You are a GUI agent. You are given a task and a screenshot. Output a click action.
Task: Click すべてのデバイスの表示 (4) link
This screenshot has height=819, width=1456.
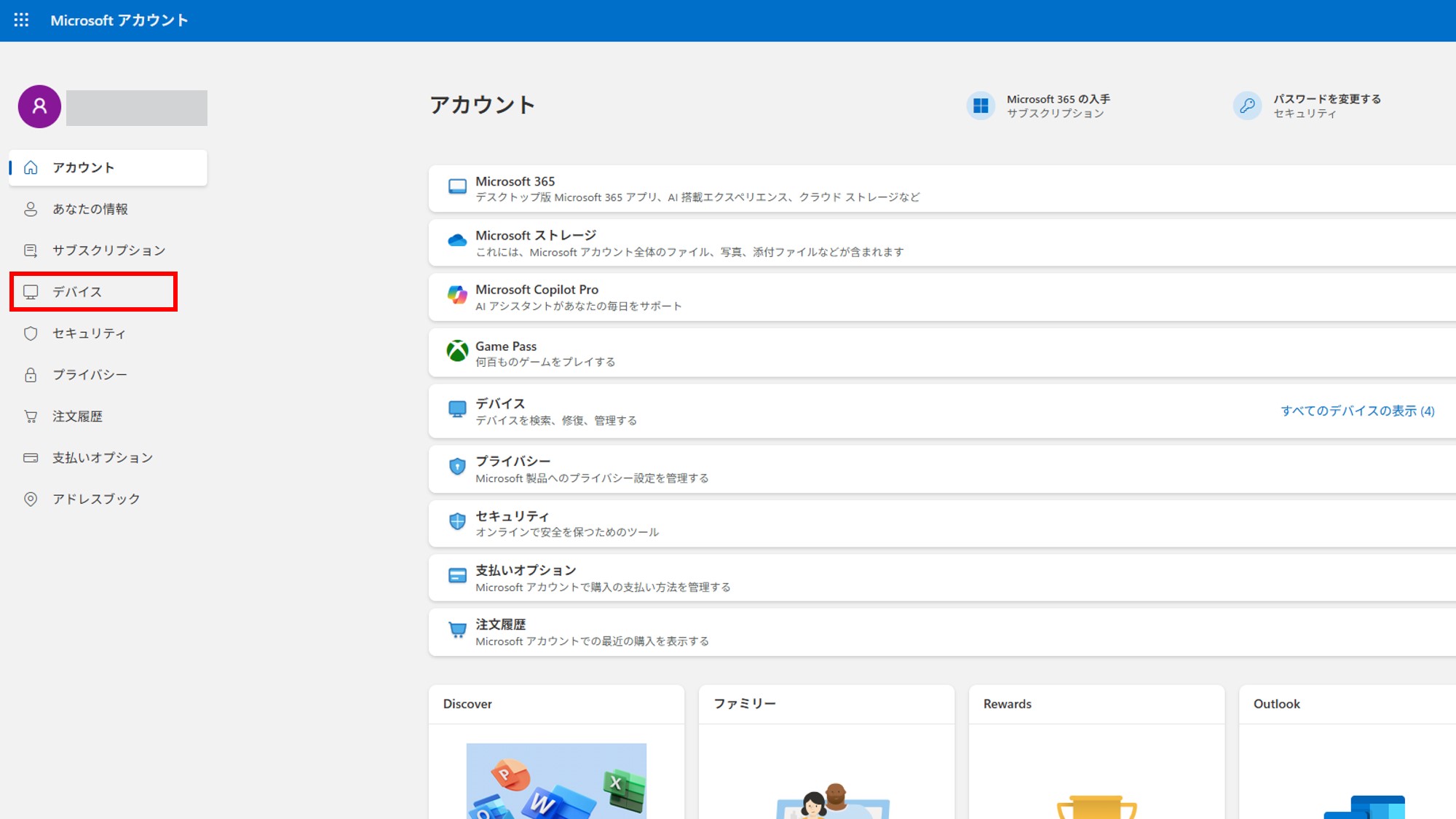pyautogui.click(x=1358, y=411)
